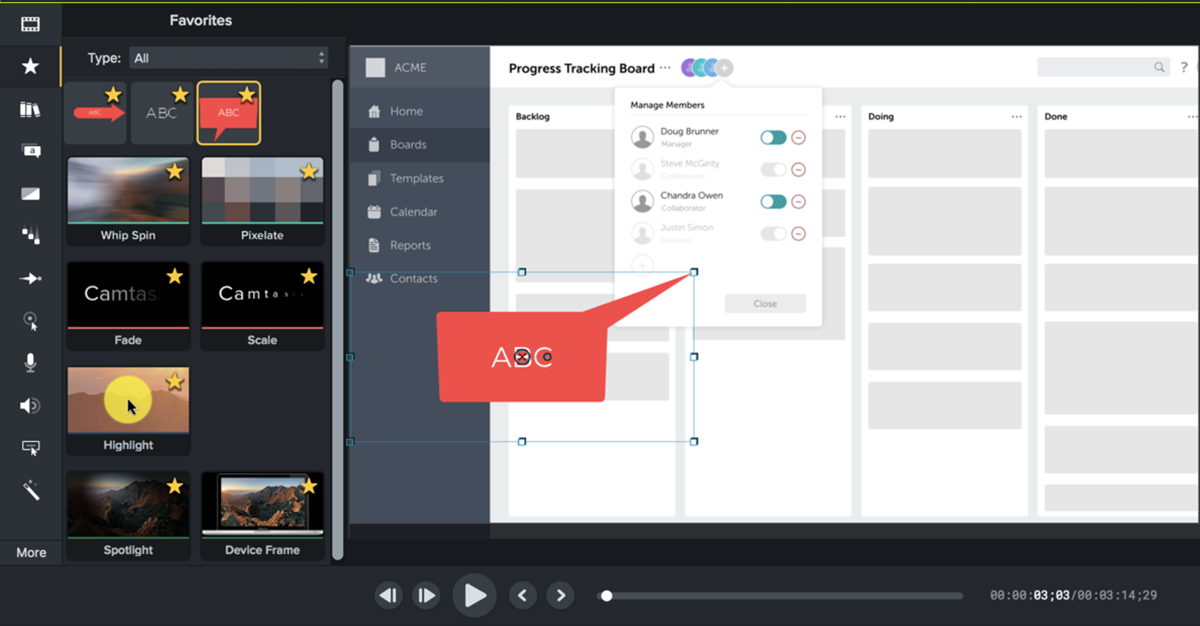The image size is (1200, 626).
Task: Click the board search field
Action: [x=1104, y=67]
